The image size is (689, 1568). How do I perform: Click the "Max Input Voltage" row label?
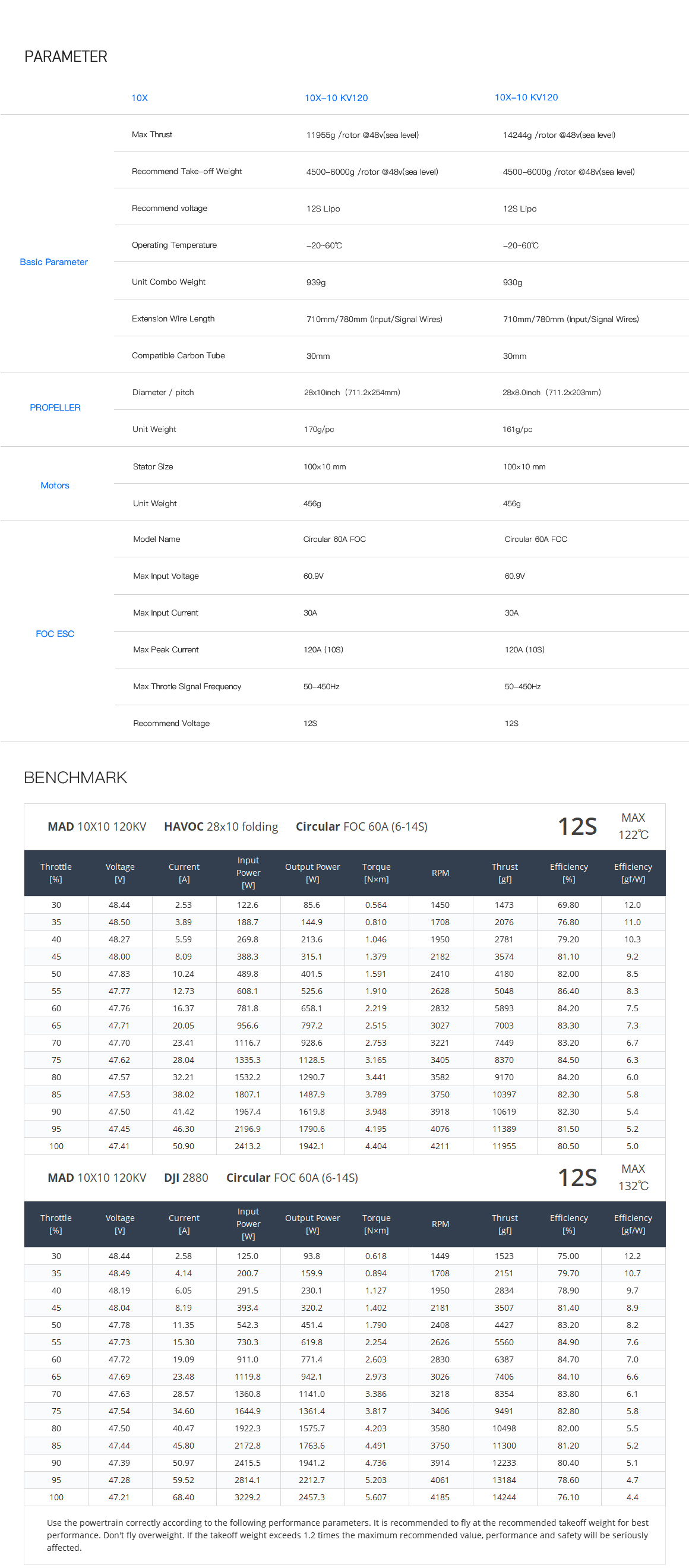click(x=166, y=576)
